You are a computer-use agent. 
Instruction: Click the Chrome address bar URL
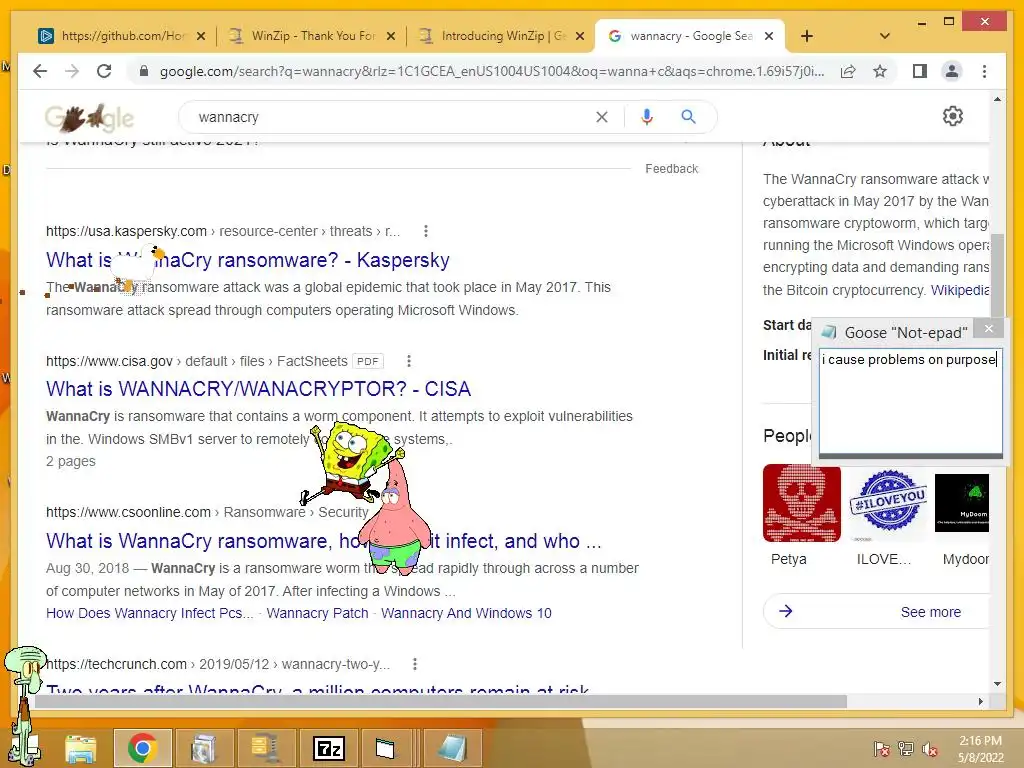[x=491, y=71]
